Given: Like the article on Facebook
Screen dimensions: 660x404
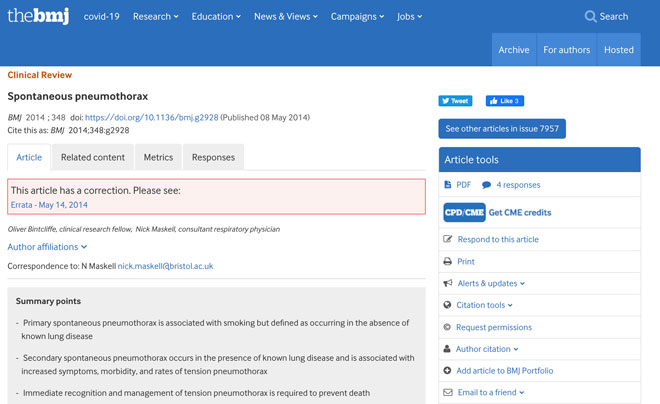Looking at the screenshot, I should point(505,101).
